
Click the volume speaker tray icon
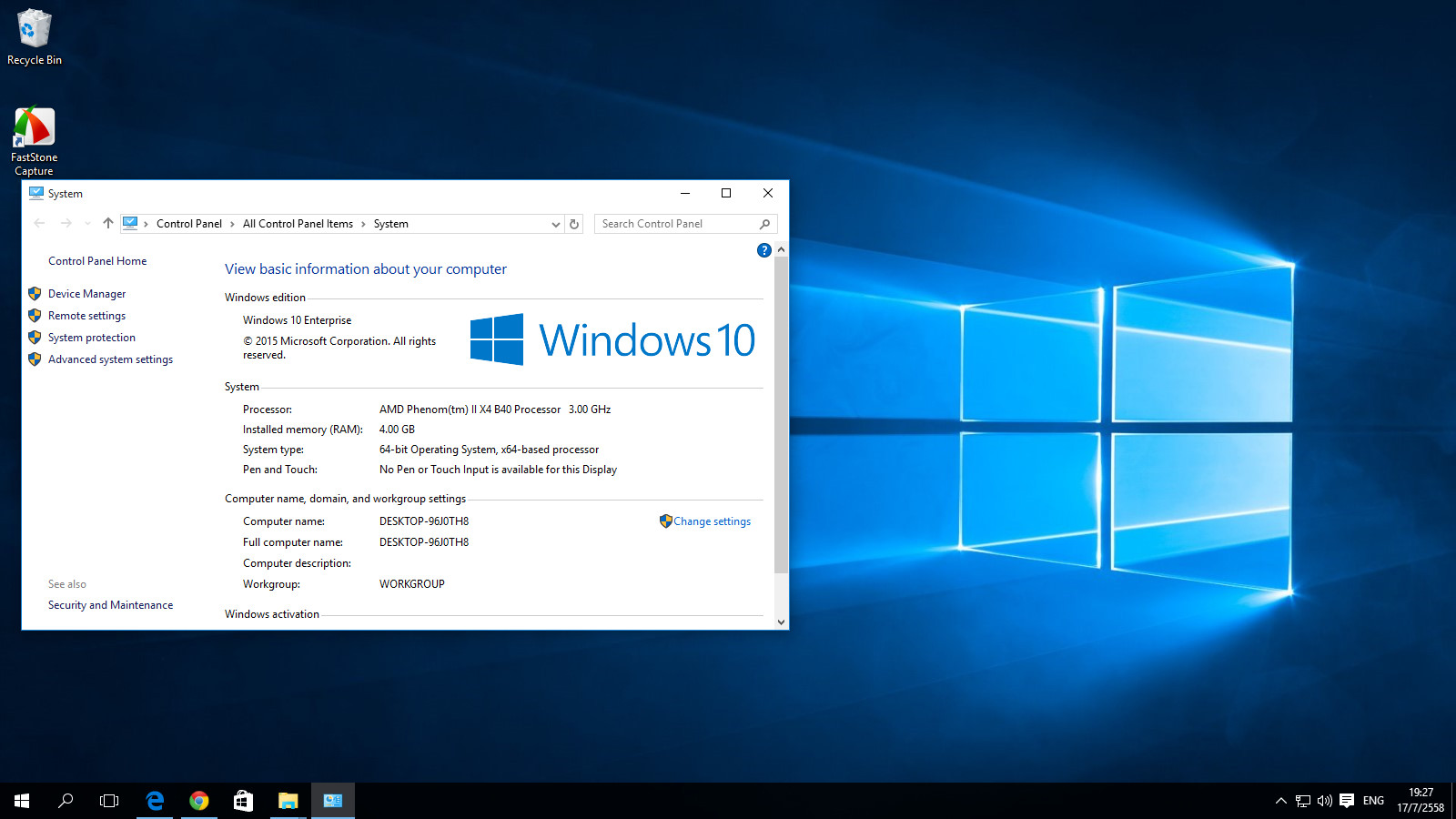tap(1324, 801)
